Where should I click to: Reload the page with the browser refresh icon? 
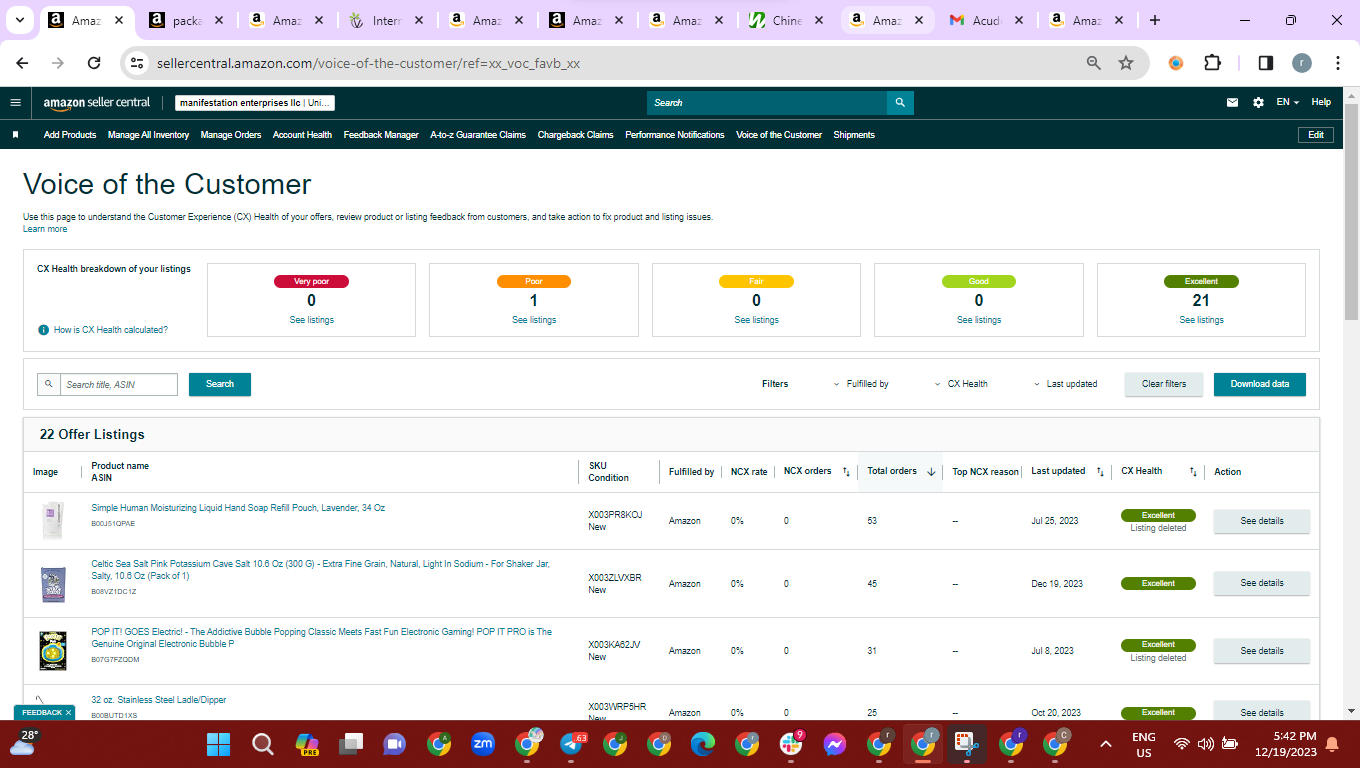[94, 63]
